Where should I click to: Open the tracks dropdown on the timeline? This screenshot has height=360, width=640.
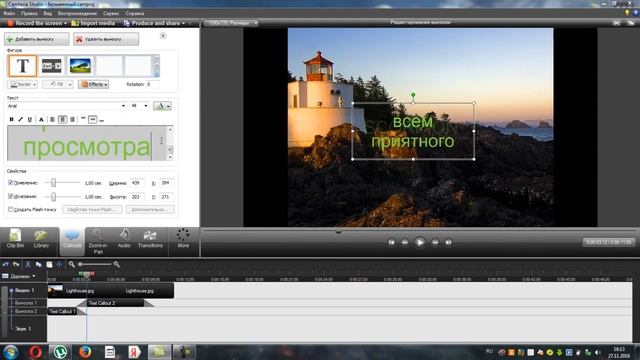pyautogui.click(x=19, y=276)
